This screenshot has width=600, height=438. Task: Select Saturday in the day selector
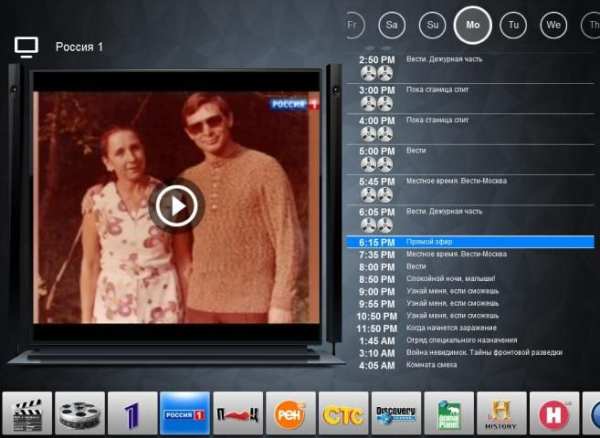pyautogui.click(x=392, y=25)
